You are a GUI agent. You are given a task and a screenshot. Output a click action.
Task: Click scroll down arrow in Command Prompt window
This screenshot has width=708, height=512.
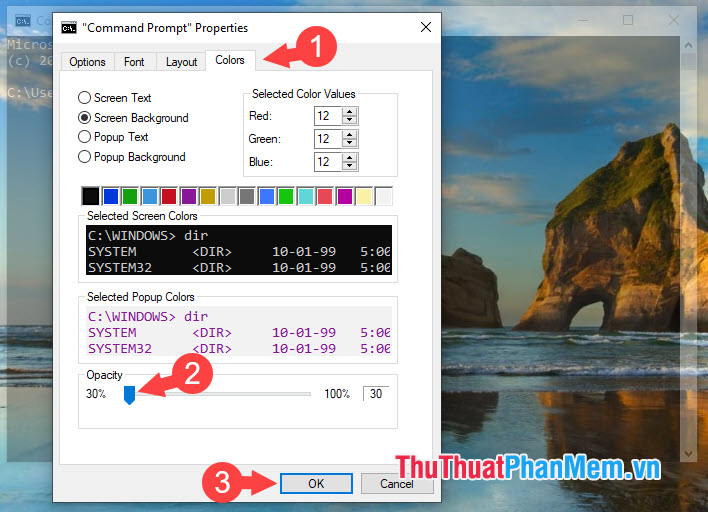point(688,453)
